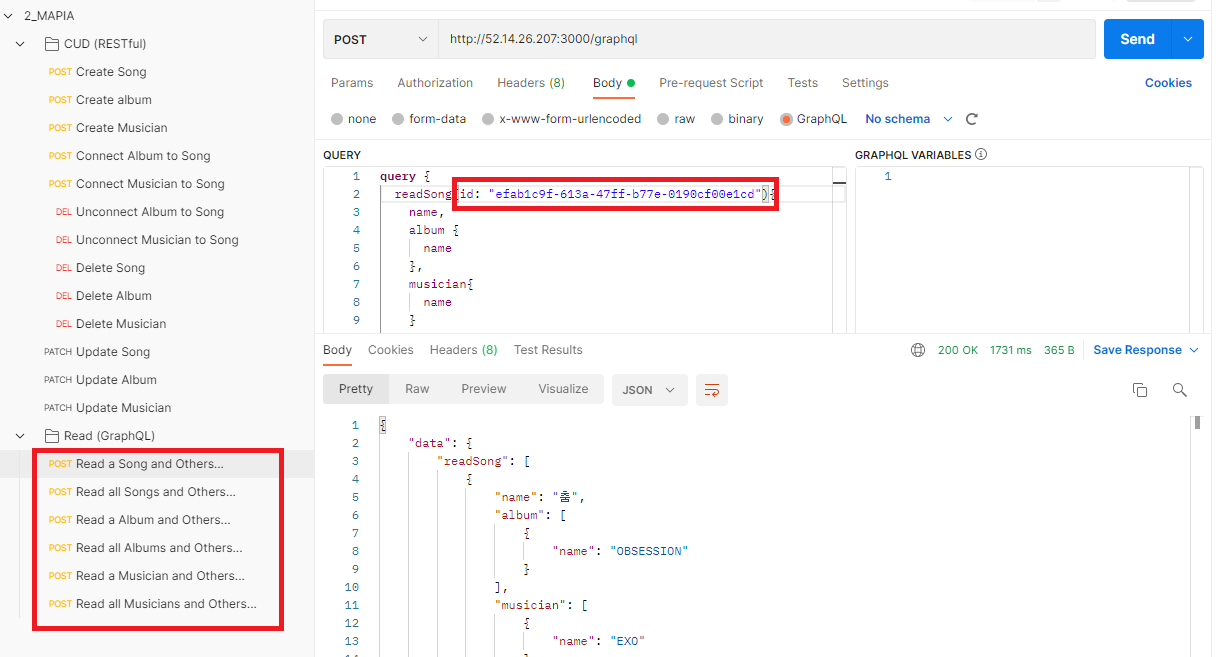Screen dimensions: 1222x657
Task: Click the globe network icon
Action: [918, 350]
